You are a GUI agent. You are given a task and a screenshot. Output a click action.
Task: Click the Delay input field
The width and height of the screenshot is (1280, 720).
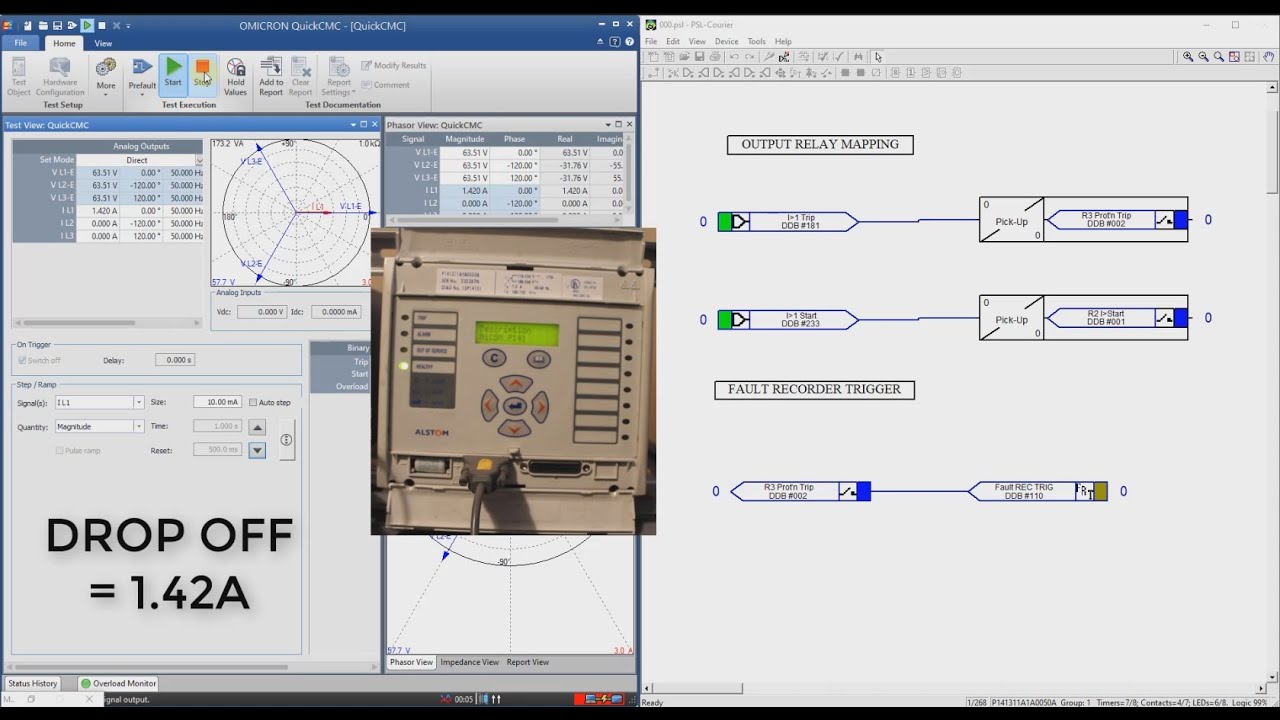click(175, 360)
